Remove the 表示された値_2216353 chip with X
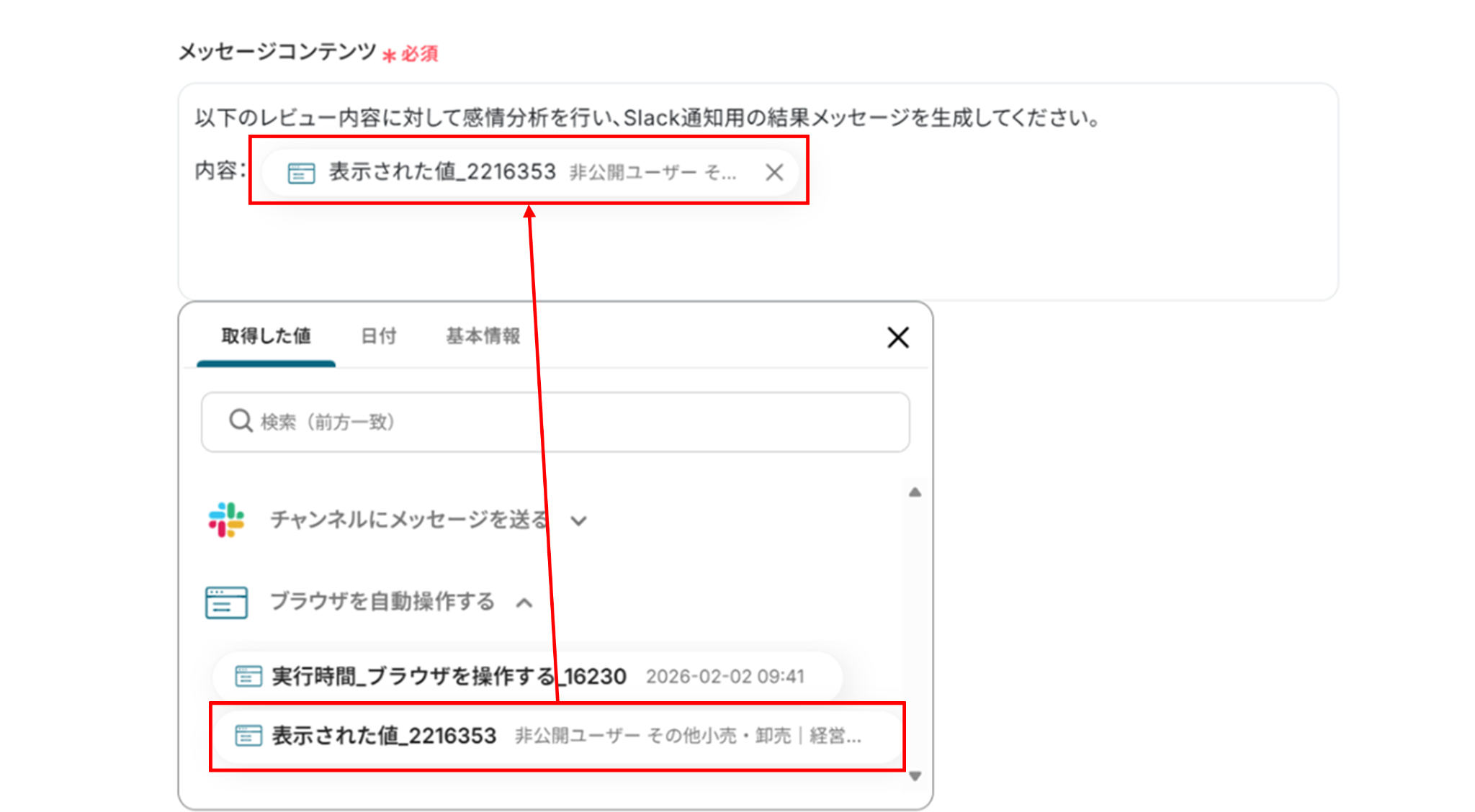This screenshot has height=812, width=1475. pyautogui.click(x=774, y=172)
